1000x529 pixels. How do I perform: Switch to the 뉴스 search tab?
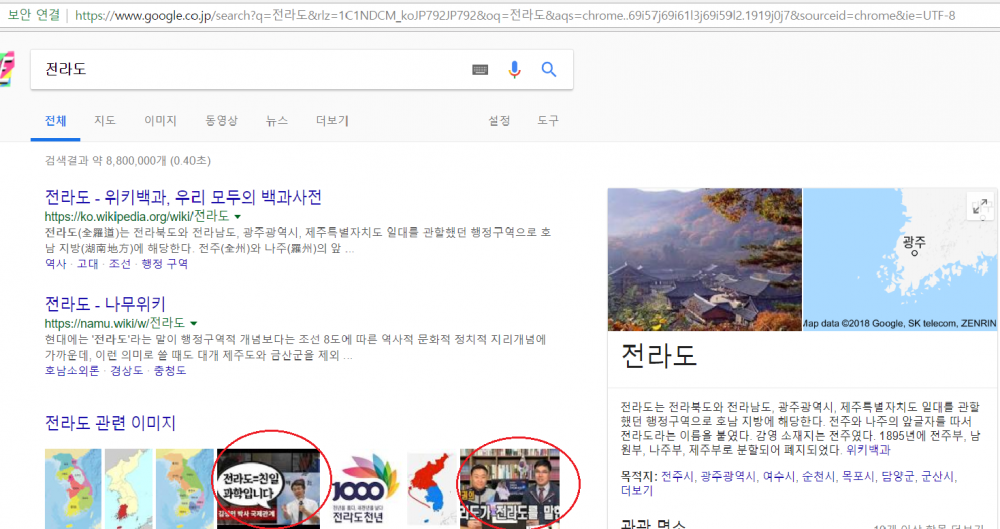(x=277, y=121)
